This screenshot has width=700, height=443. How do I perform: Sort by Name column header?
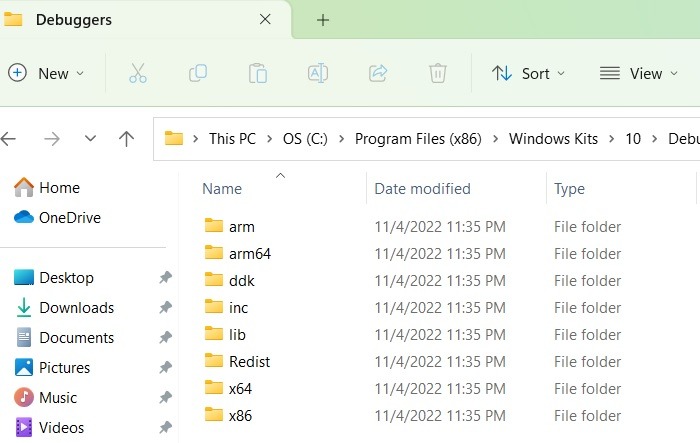tap(222, 189)
